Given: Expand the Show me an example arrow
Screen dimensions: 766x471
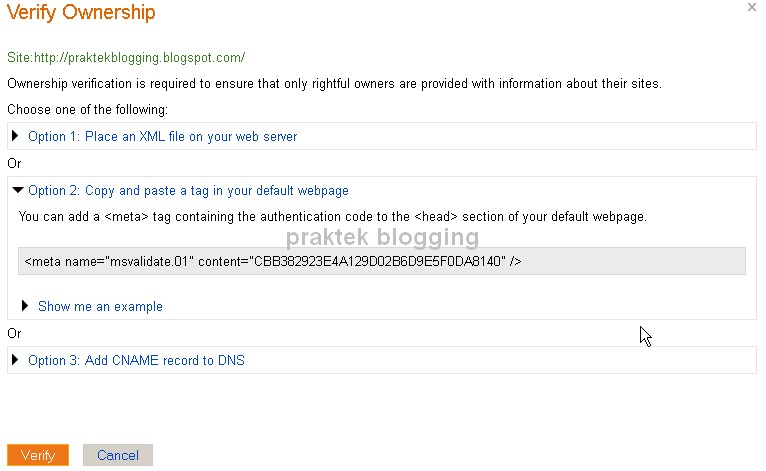Looking at the screenshot, I should (25, 306).
